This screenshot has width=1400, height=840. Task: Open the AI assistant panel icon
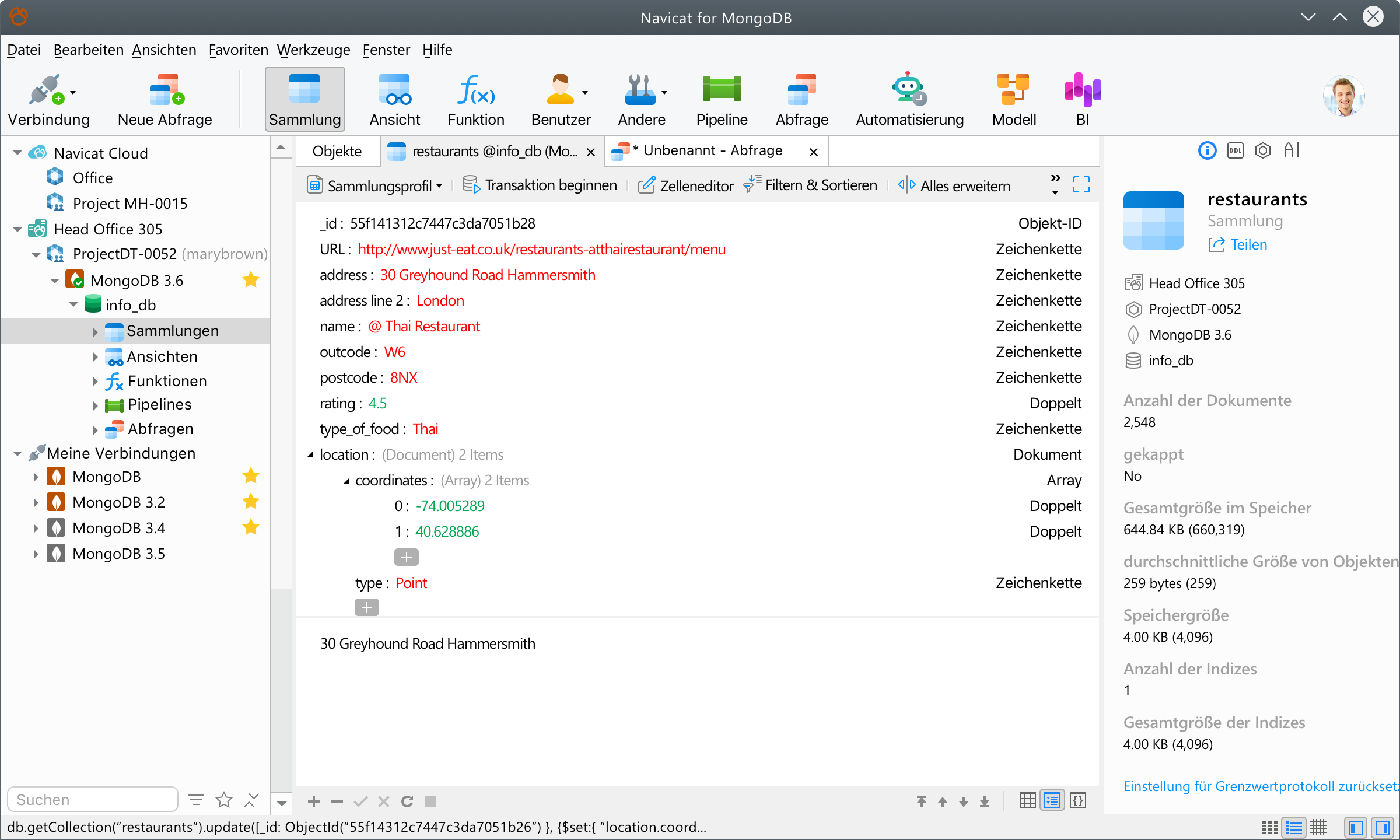[x=1291, y=151]
